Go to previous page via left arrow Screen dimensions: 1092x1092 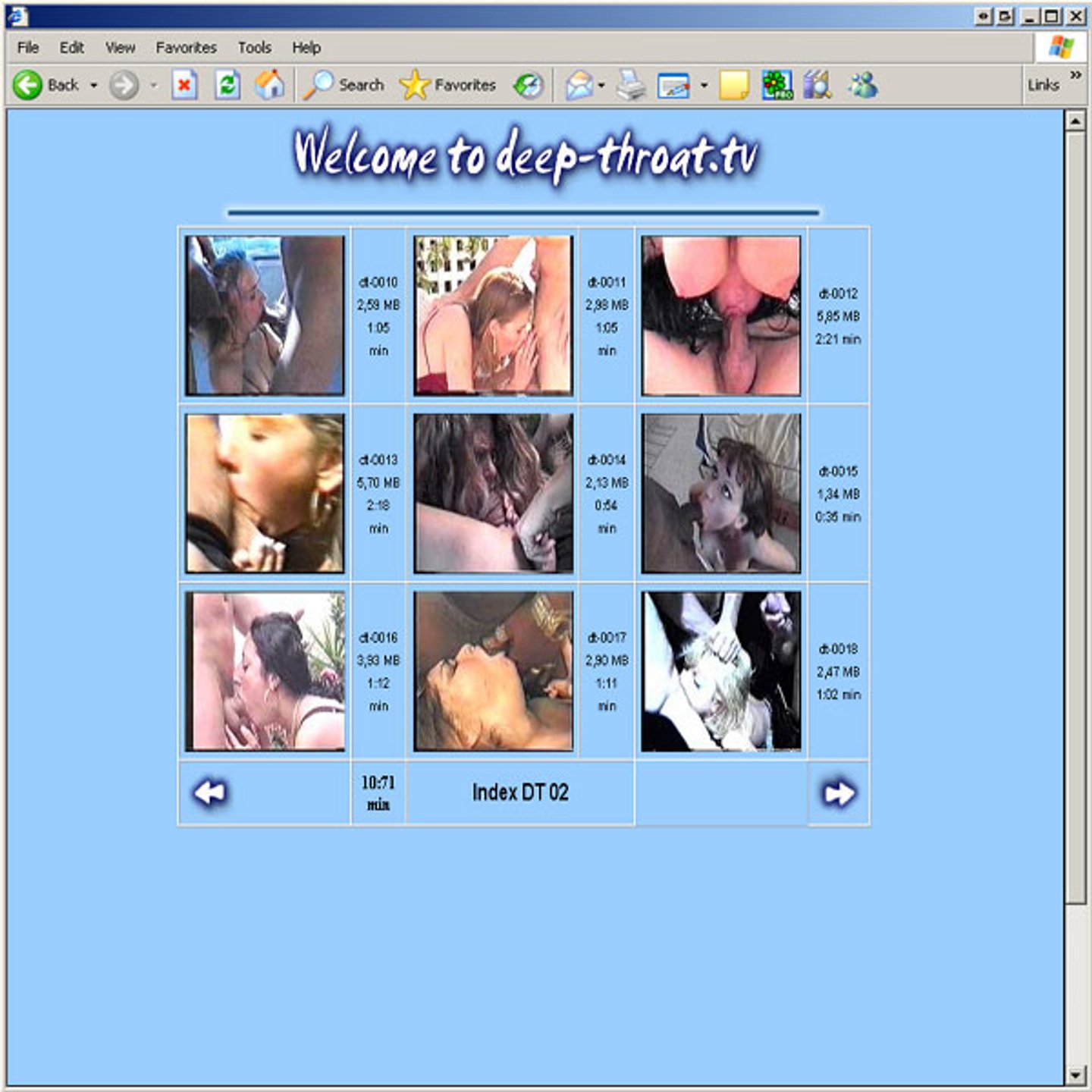coord(210,793)
